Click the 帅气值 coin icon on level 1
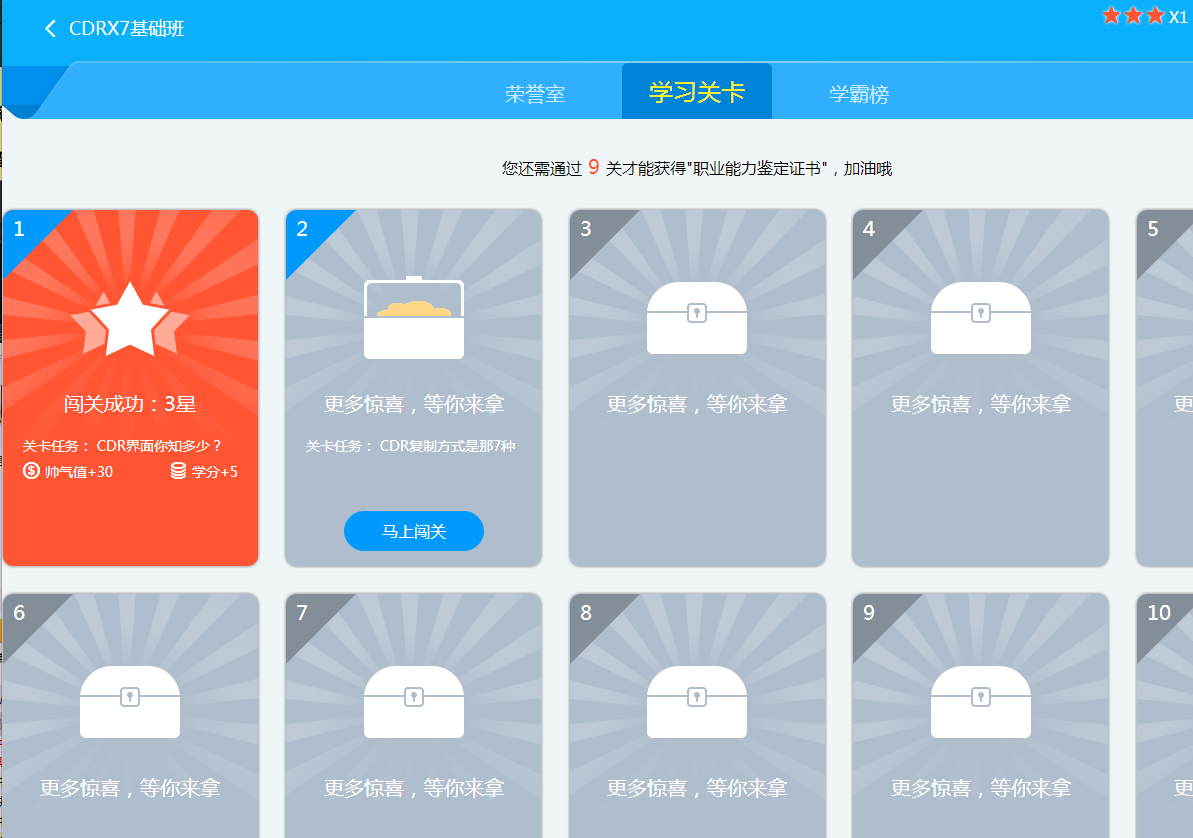Image resolution: width=1193 pixels, height=838 pixels. (32, 471)
